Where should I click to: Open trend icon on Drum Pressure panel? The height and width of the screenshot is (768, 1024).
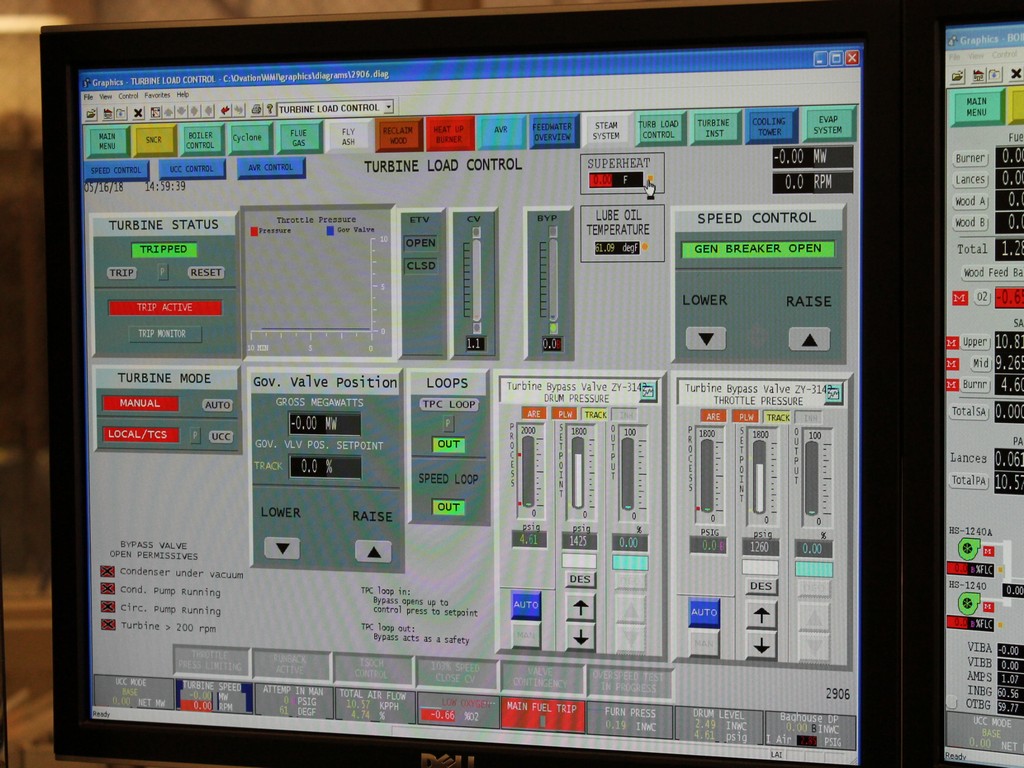click(x=648, y=392)
